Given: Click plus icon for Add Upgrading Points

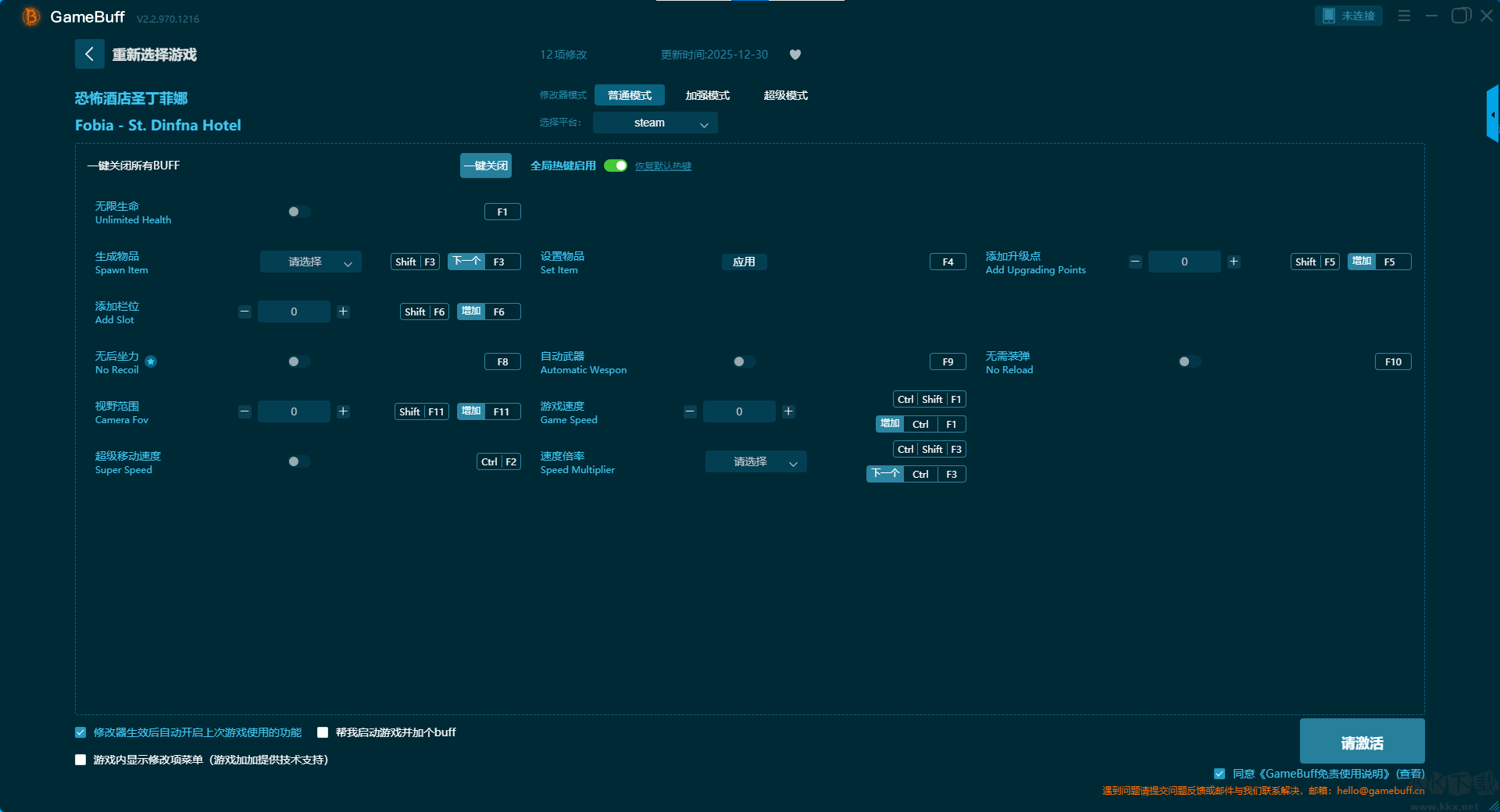Looking at the screenshot, I should click(1234, 262).
